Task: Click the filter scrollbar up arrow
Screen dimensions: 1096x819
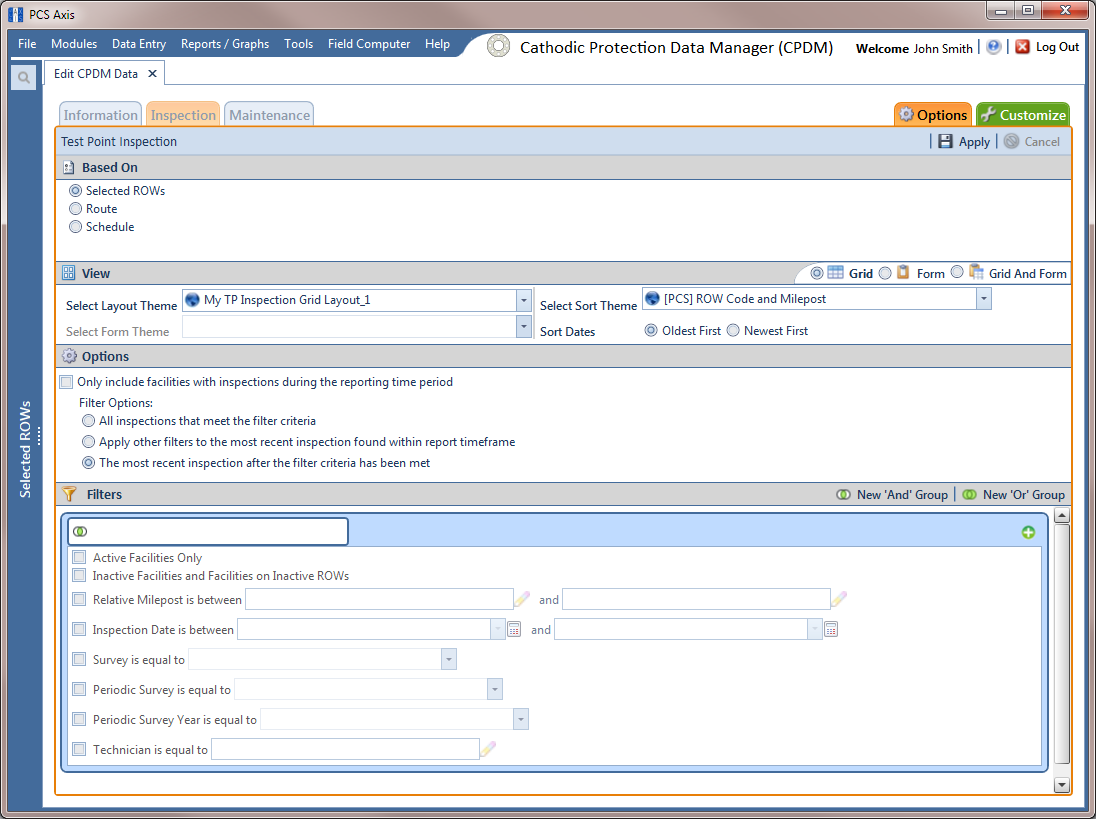Action: (1062, 516)
